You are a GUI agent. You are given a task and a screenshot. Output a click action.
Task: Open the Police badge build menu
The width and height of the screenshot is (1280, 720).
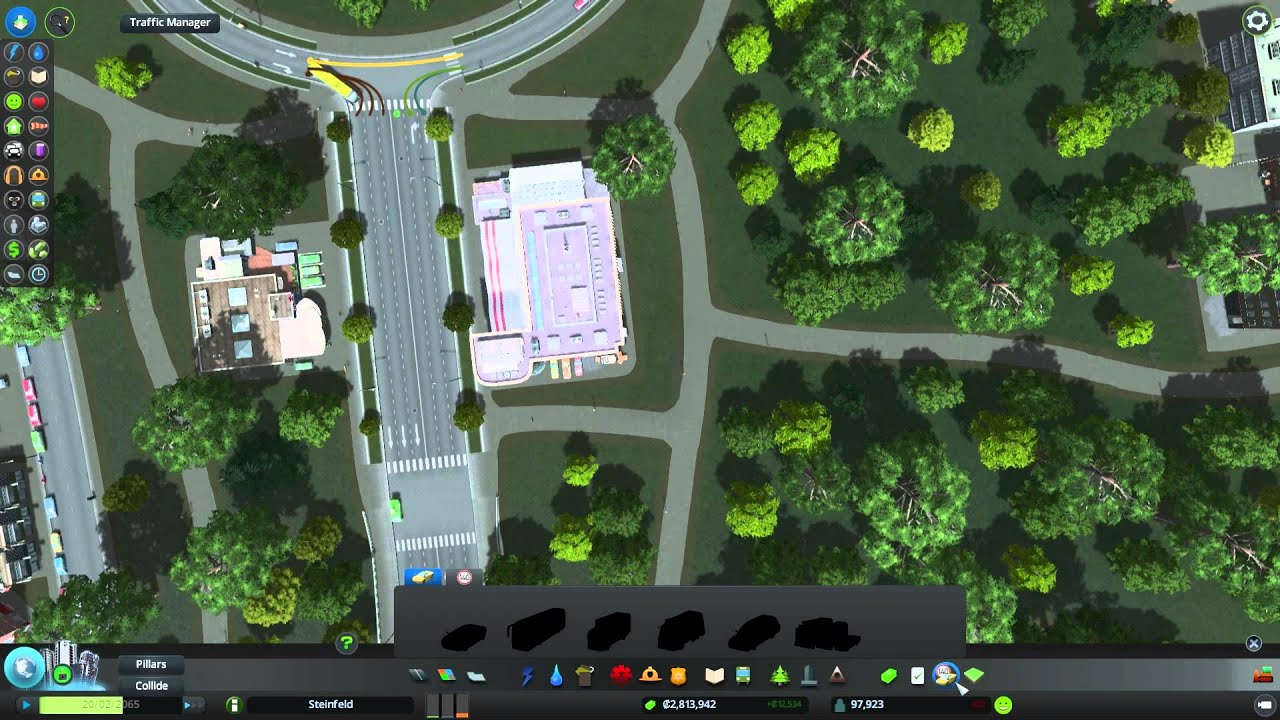pyautogui.click(x=679, y=676)
